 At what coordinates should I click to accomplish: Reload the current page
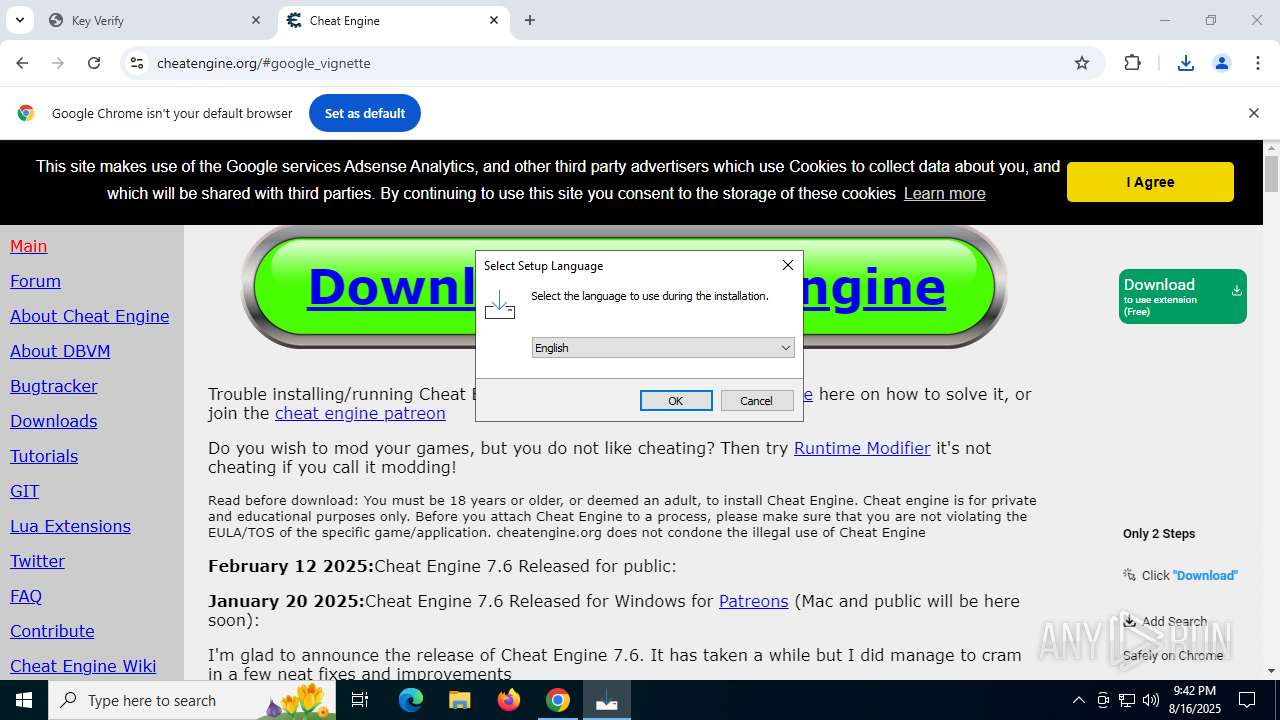tap(94, 63)
